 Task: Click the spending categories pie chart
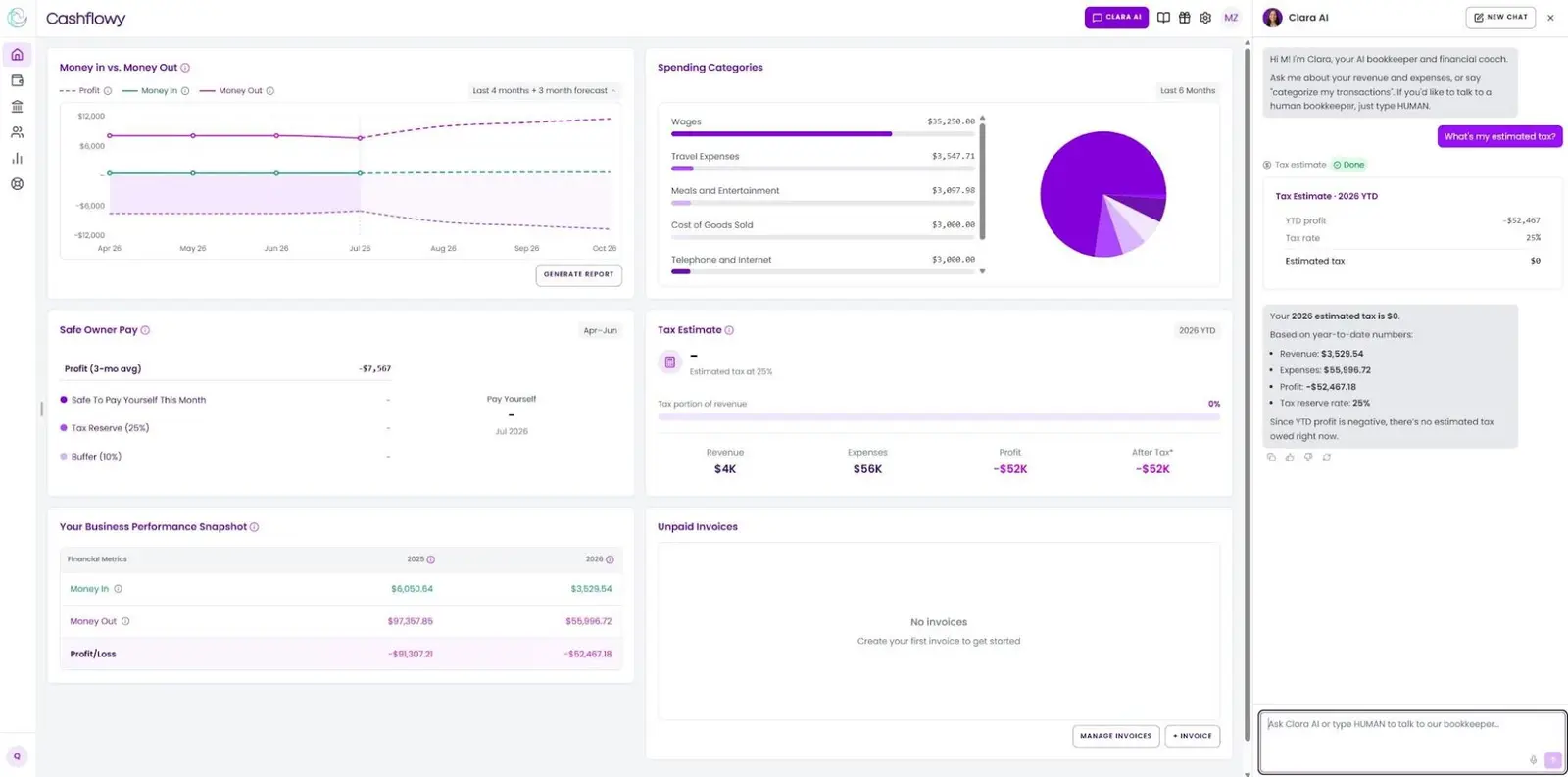point(1102,194)
